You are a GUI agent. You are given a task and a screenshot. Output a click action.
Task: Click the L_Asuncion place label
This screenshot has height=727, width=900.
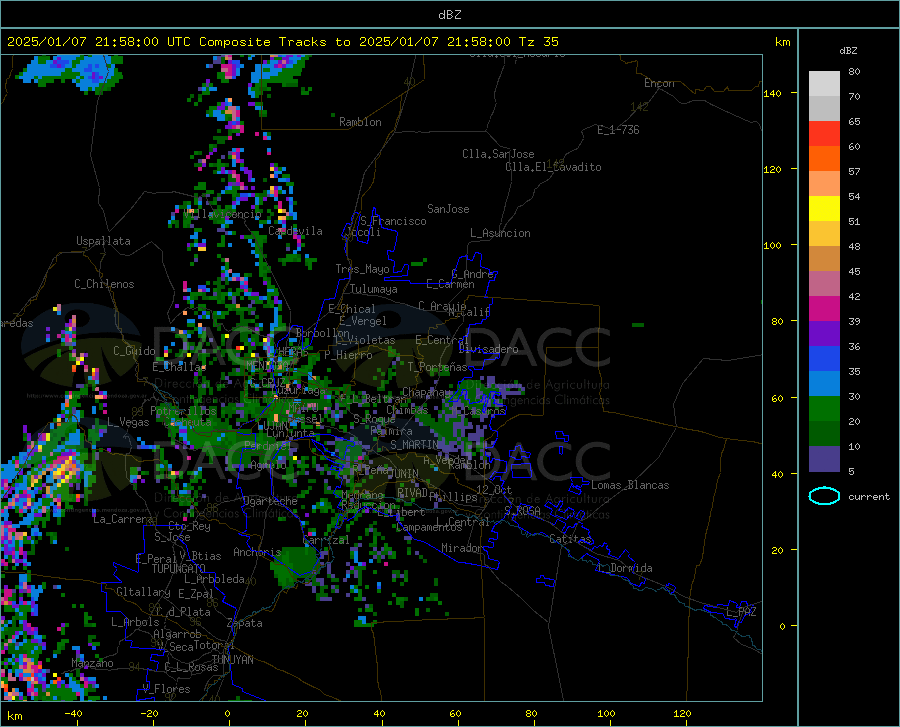click(x=500, y=233)
